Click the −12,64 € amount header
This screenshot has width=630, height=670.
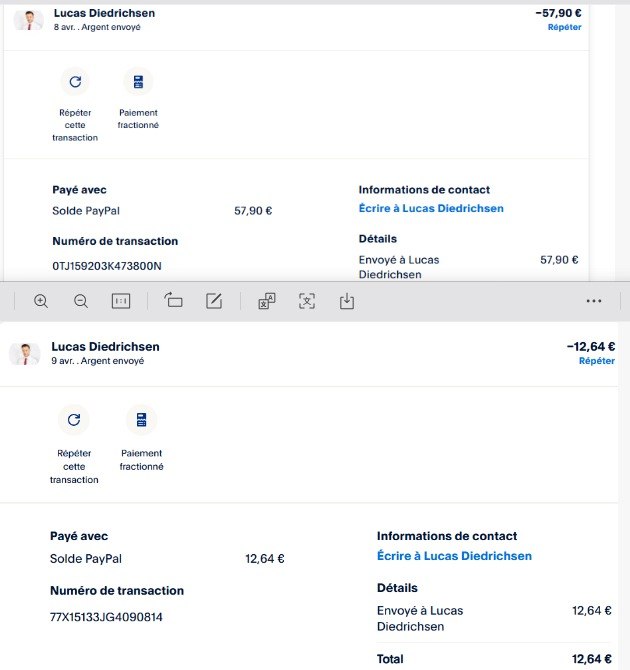tap(591, 347)
